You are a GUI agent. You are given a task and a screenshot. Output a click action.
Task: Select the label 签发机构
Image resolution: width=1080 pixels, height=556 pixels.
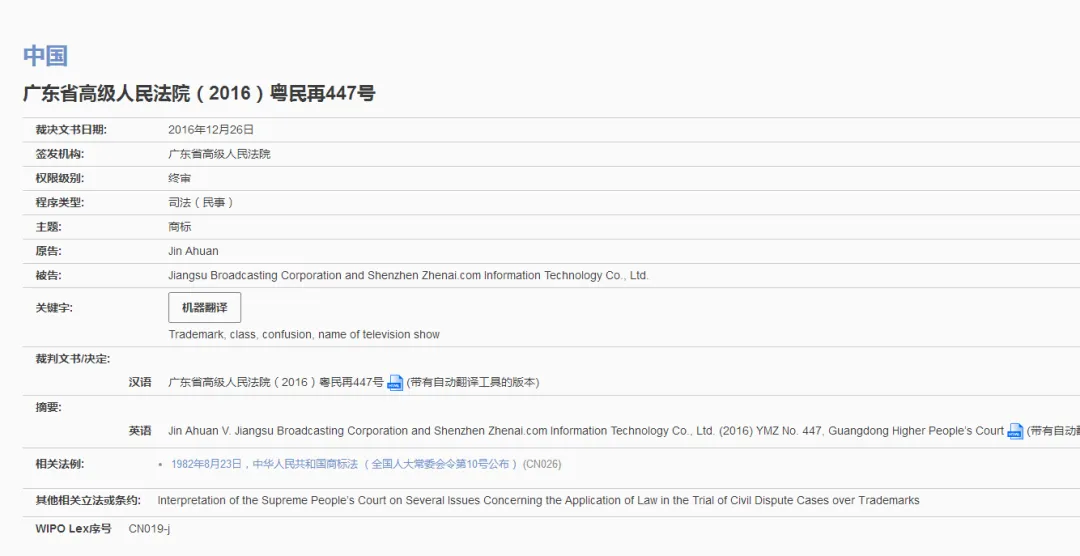click(x=60, y=154)
